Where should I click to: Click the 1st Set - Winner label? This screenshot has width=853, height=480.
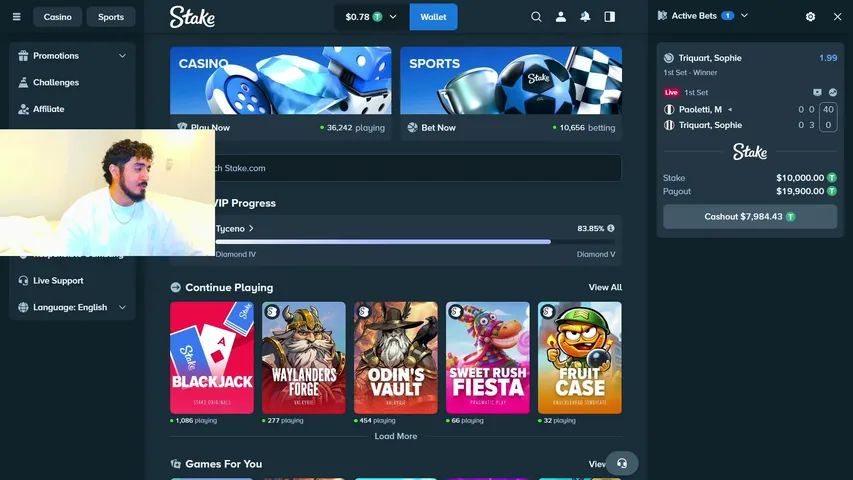(690, 72)
